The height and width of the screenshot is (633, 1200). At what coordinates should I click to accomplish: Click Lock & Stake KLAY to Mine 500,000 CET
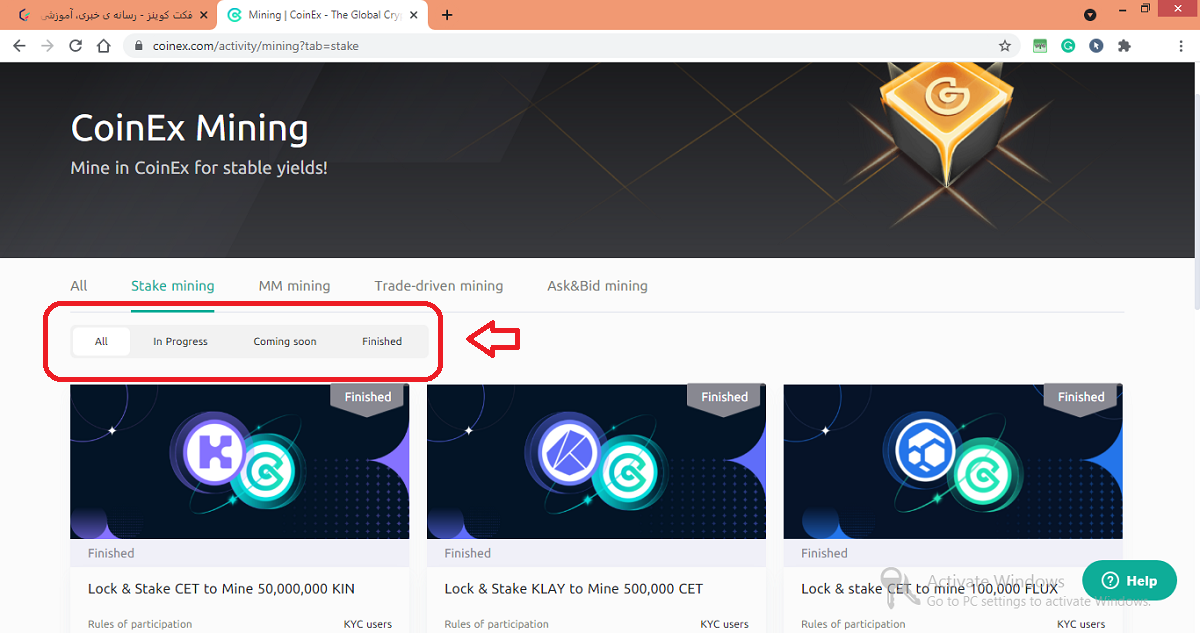coord(574,589)
